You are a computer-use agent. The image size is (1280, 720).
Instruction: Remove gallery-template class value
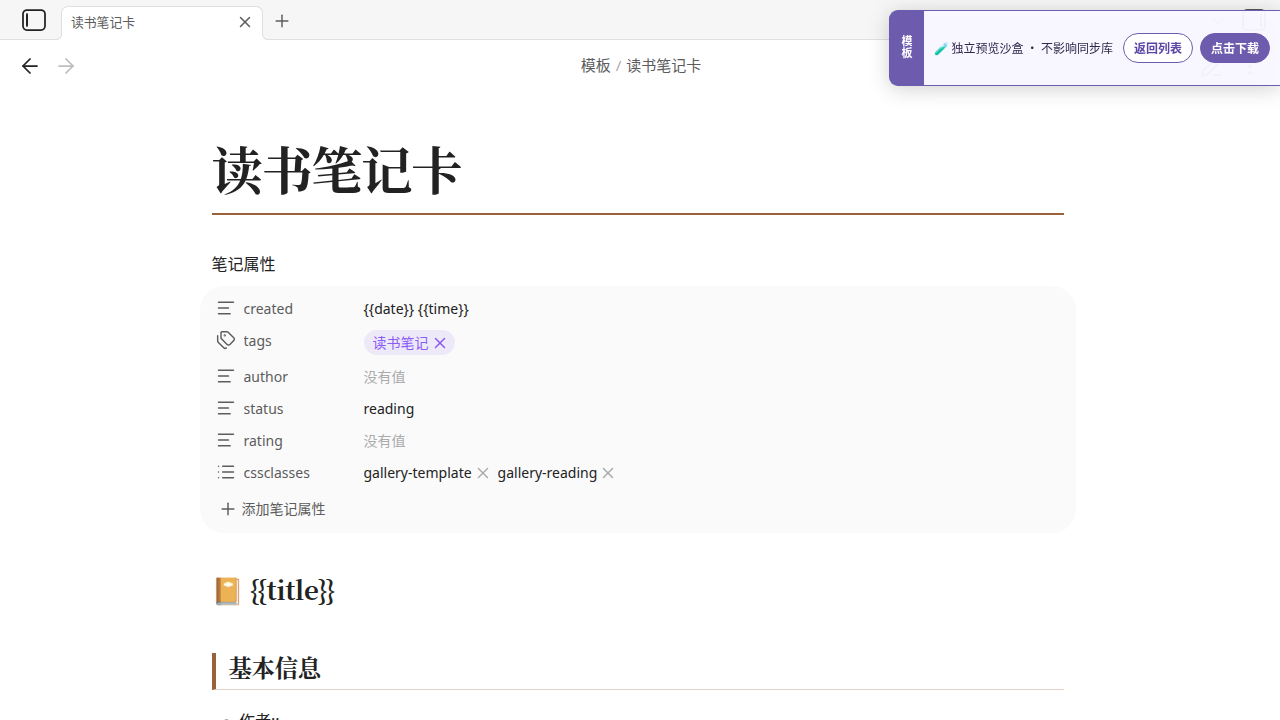(483, 473)
